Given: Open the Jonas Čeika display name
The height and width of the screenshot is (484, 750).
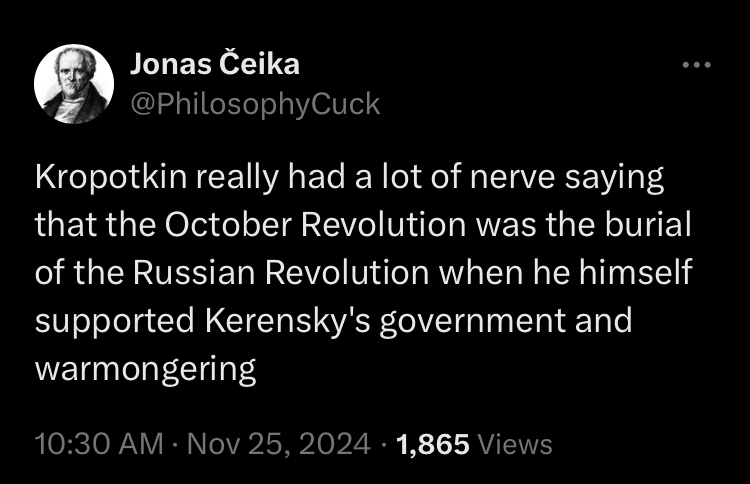Looking at the screenshot, I should [x=215, y=64].
